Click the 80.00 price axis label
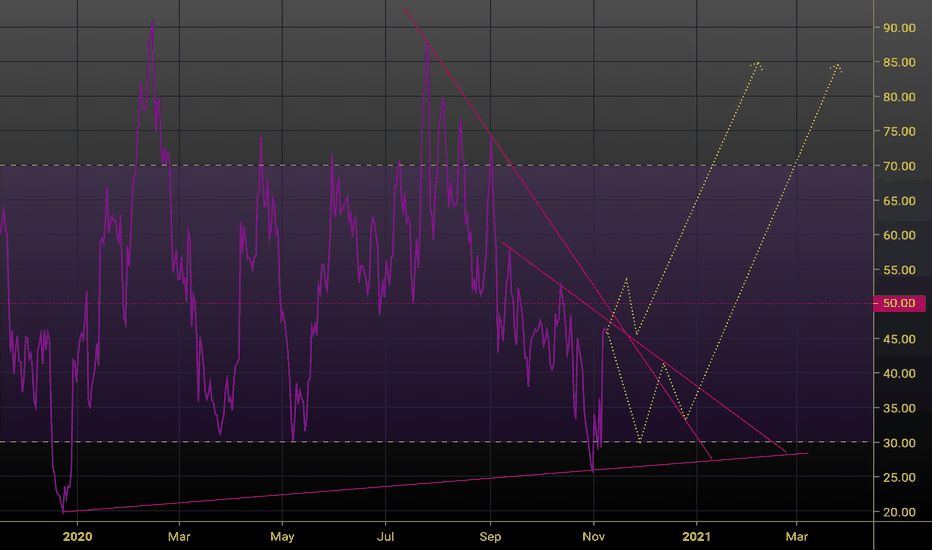This screenshot has width=932, height=550. coord(899,97)
